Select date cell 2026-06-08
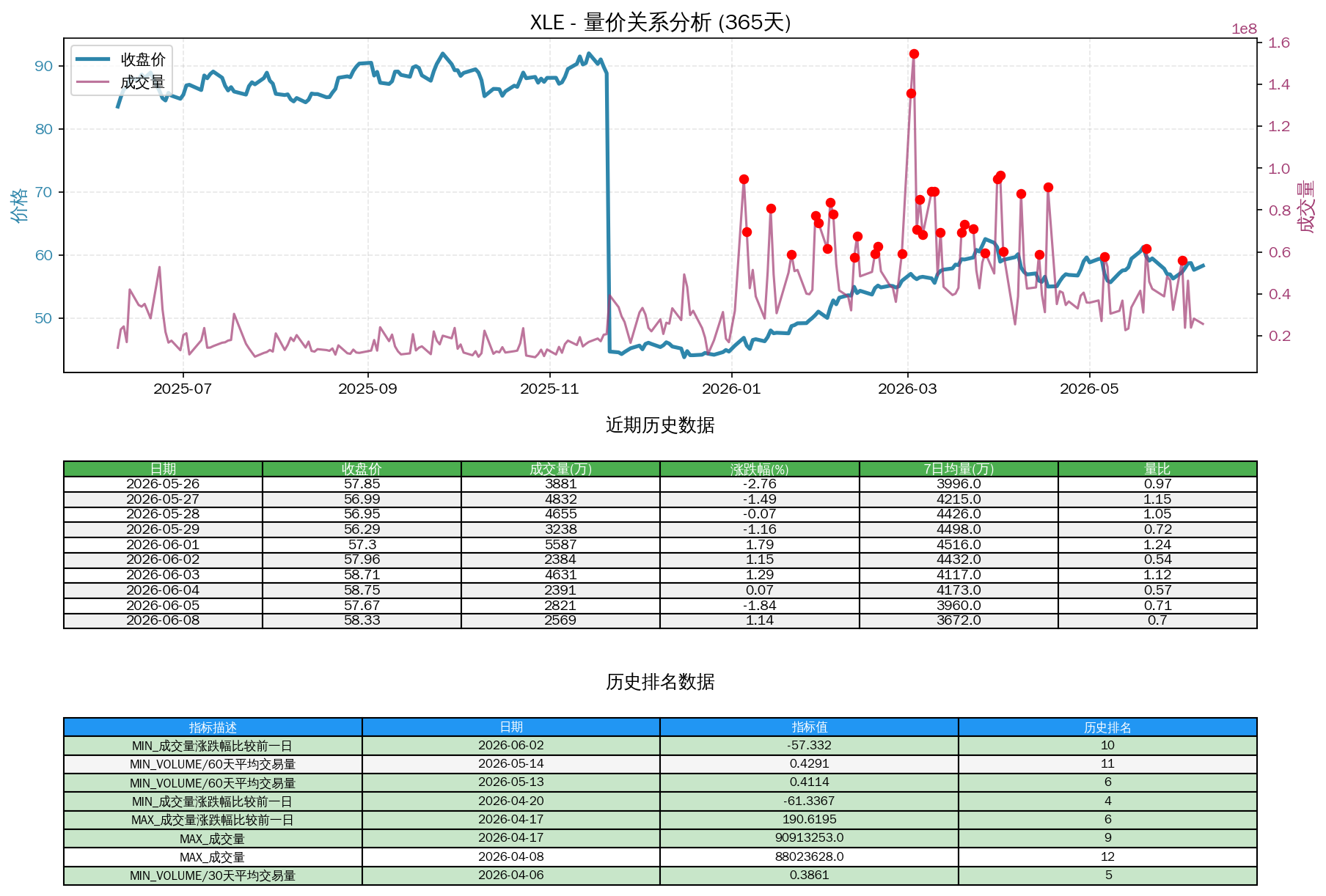 point(163,620)
